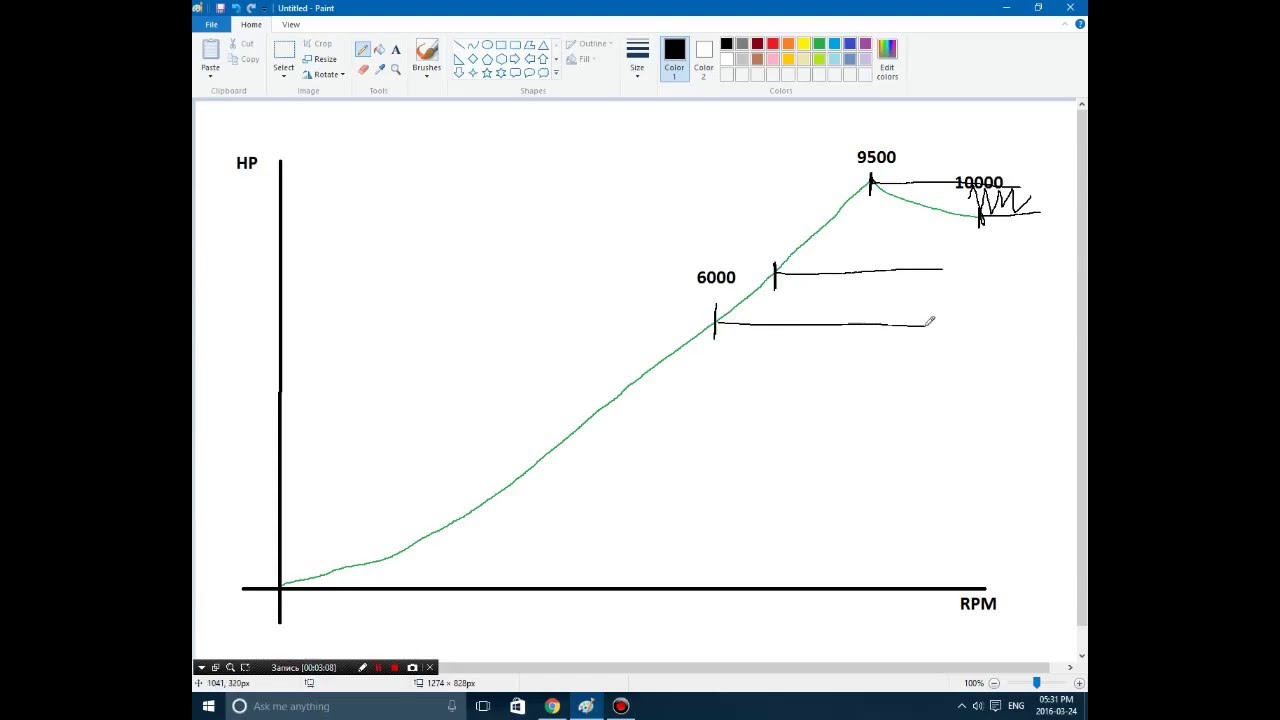Pause the screen recording
The height and width of the screenshot is (720, 1280).
click(x=378, y=667)
